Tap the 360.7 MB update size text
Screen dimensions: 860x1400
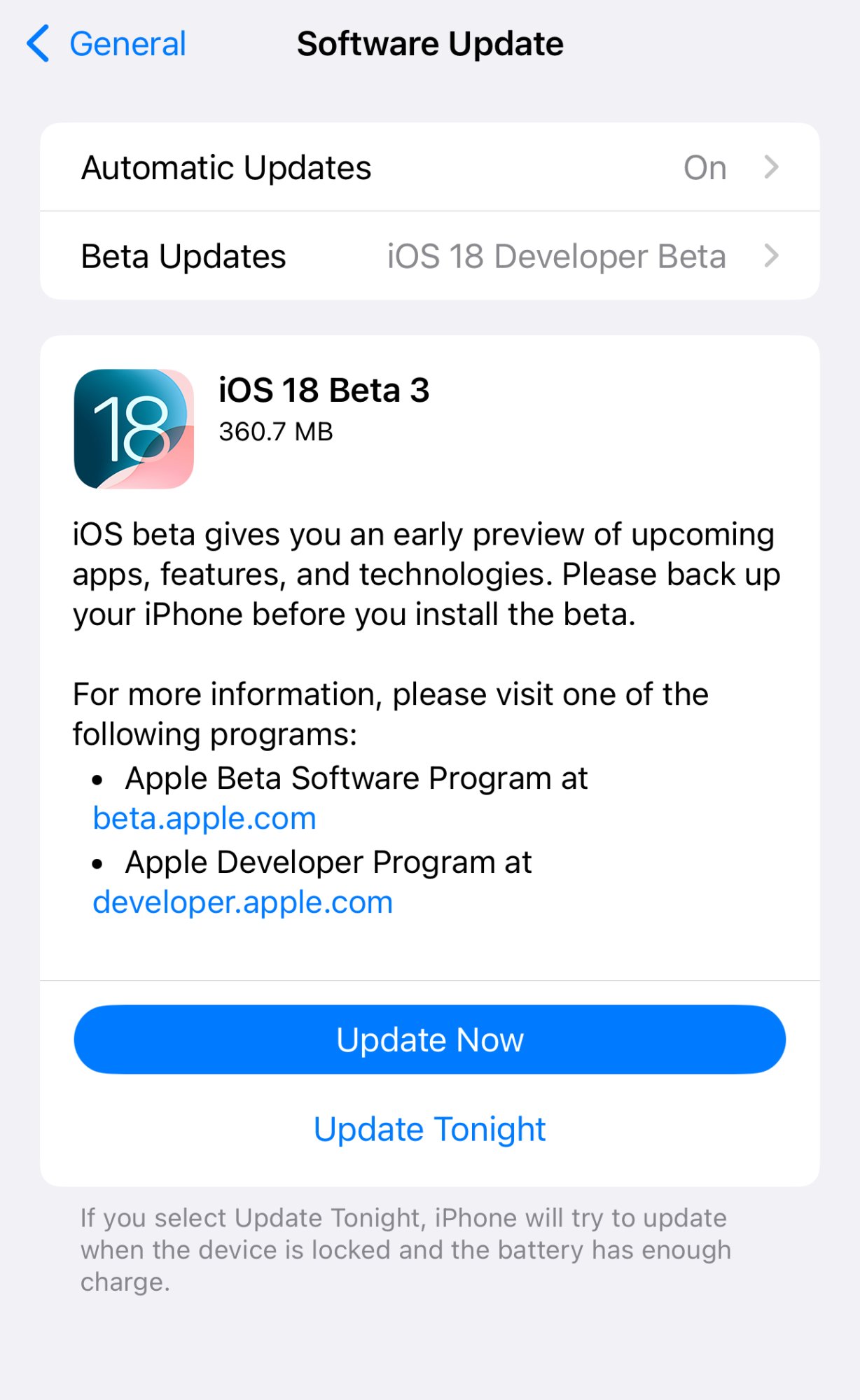[276, 432]
